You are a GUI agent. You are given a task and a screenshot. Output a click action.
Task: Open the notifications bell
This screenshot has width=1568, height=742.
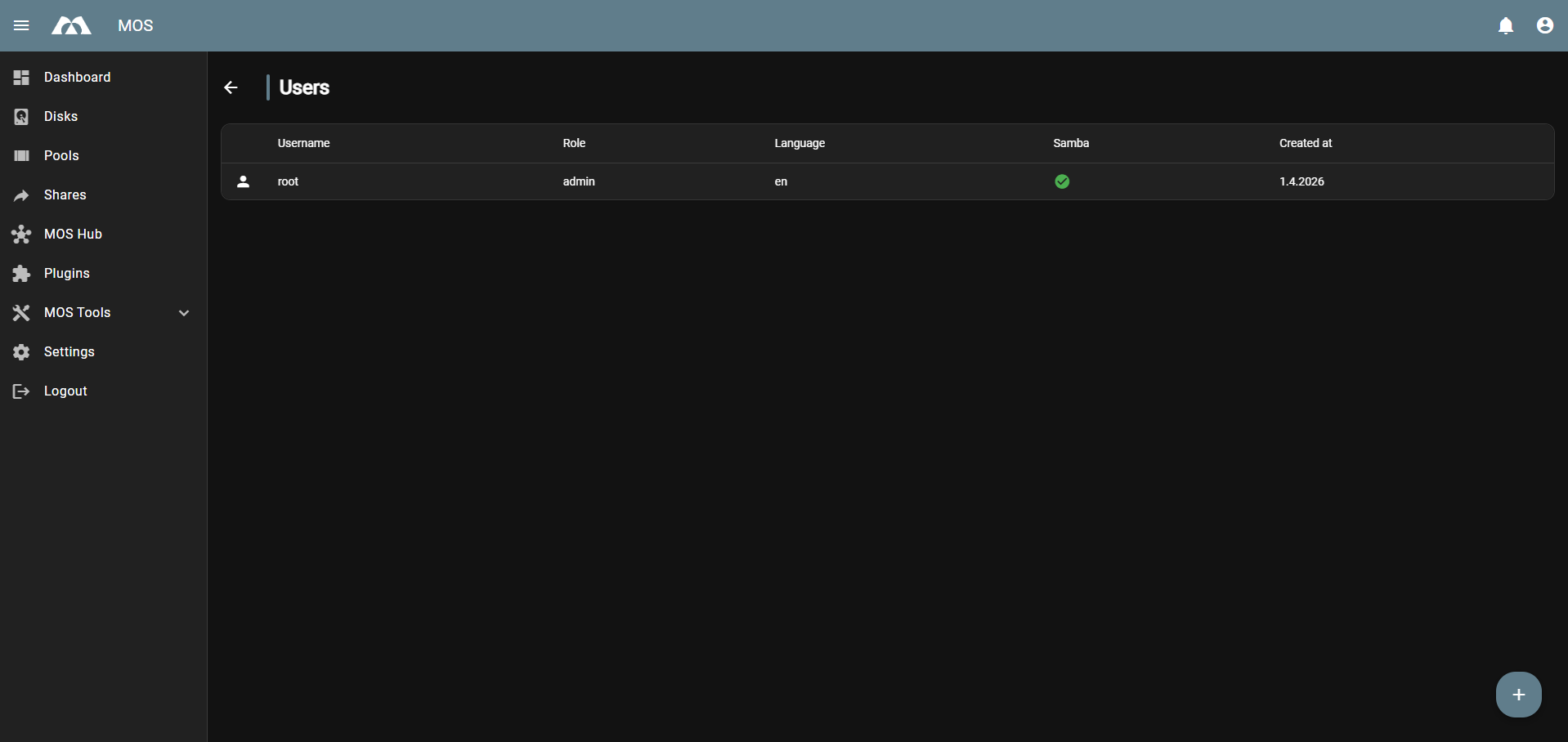pos(1505,26)
